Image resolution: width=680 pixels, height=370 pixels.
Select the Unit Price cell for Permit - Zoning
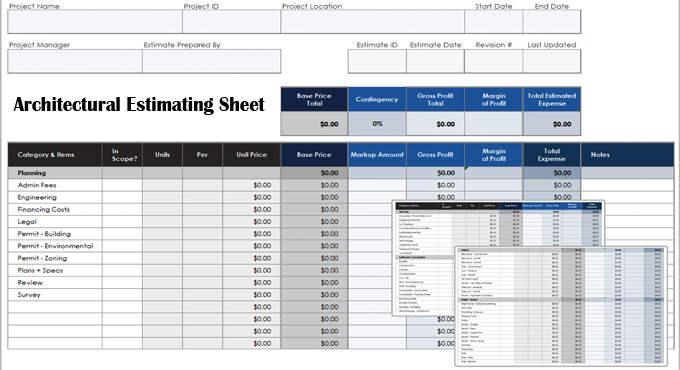click(x=252, y=258)
